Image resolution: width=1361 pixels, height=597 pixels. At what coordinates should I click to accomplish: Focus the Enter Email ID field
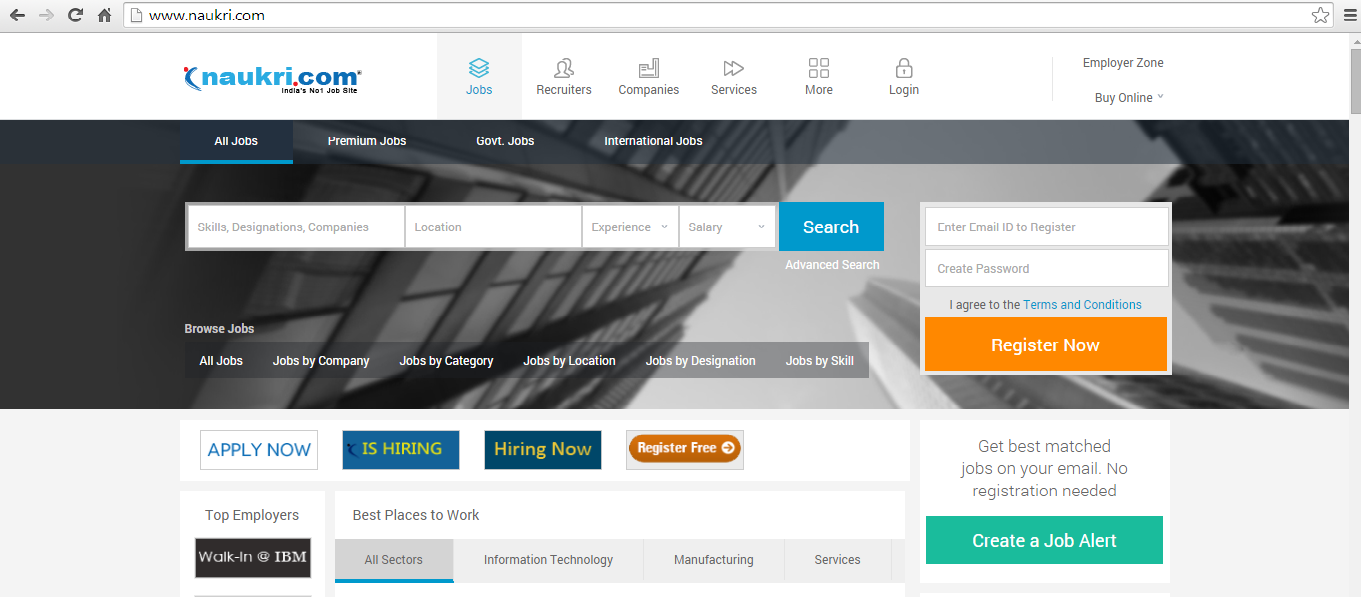point(1046,227)
